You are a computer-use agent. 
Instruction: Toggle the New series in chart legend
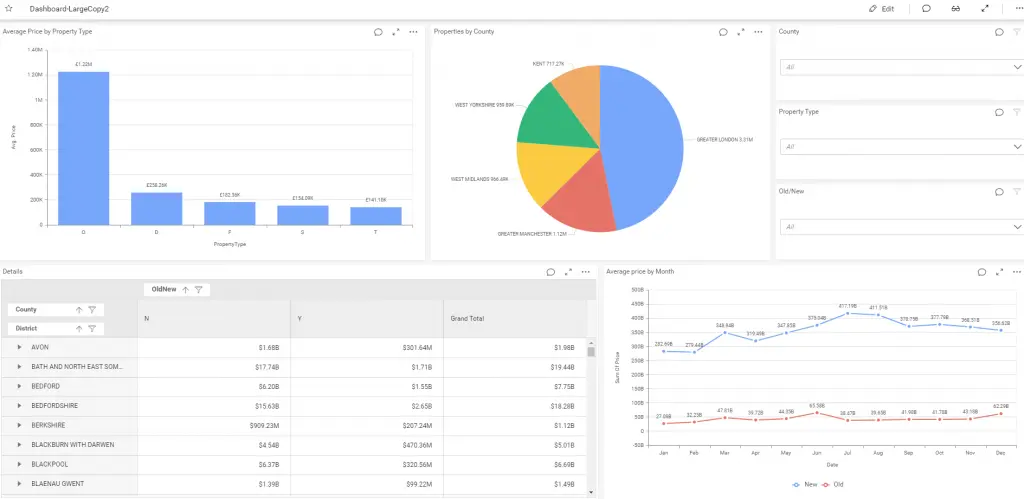coord(800,484)
